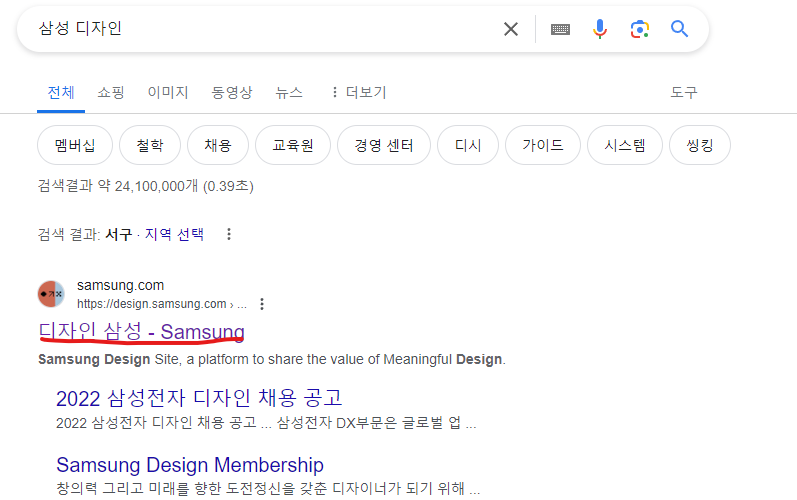The height and width of the screenshot is (500, 797).
Task: Click the 서구 location text
Action: (x=118, y=234)
